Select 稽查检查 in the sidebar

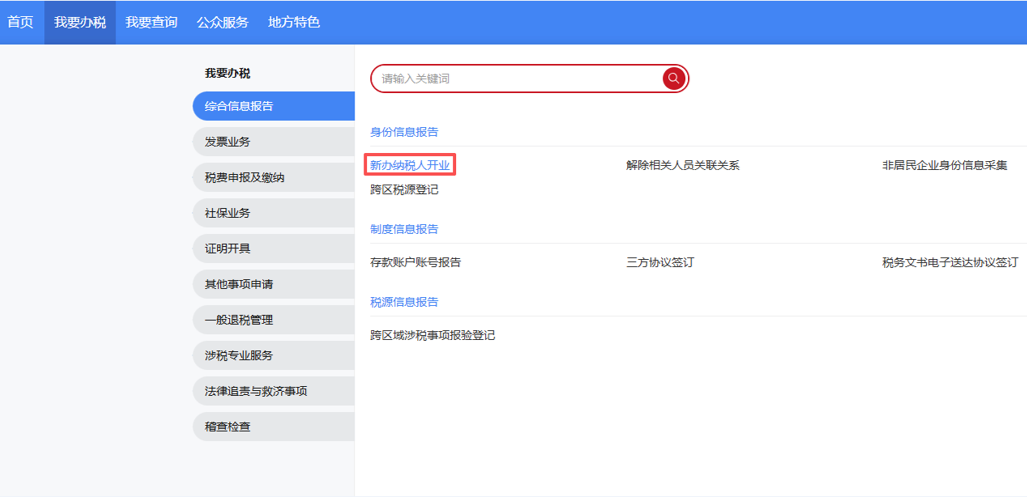pyautogui.click(x=274, y=427)
